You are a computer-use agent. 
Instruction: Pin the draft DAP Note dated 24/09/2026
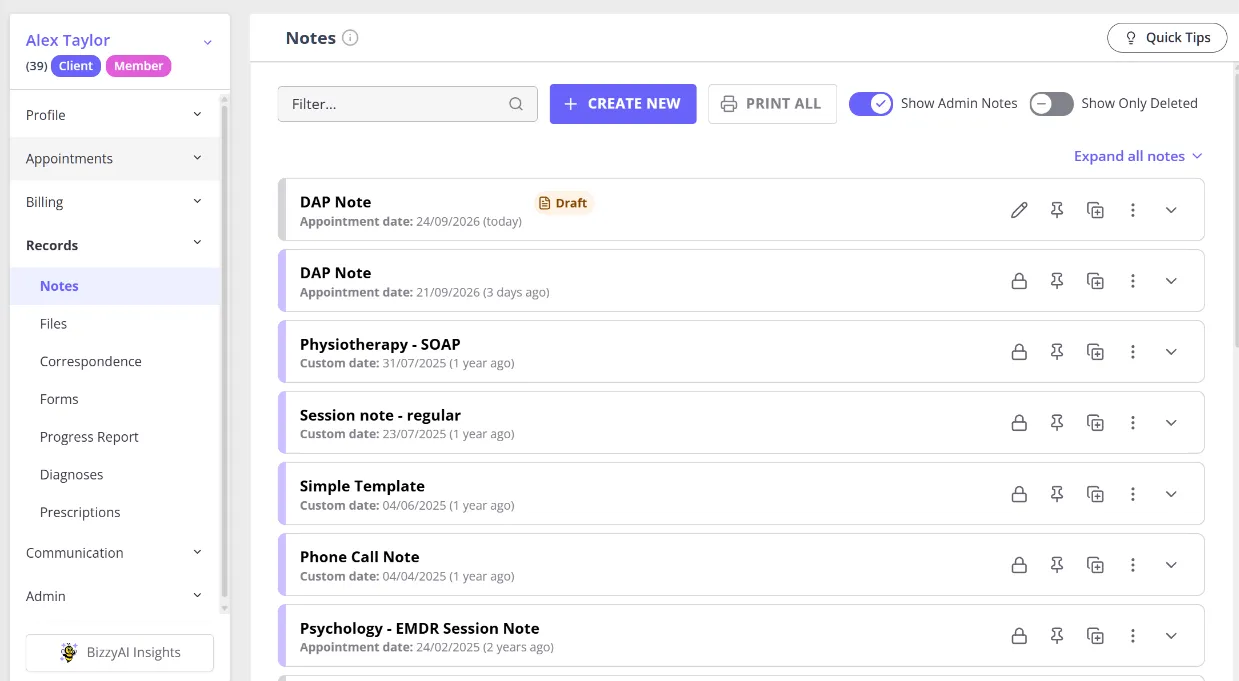[1057, 210]
